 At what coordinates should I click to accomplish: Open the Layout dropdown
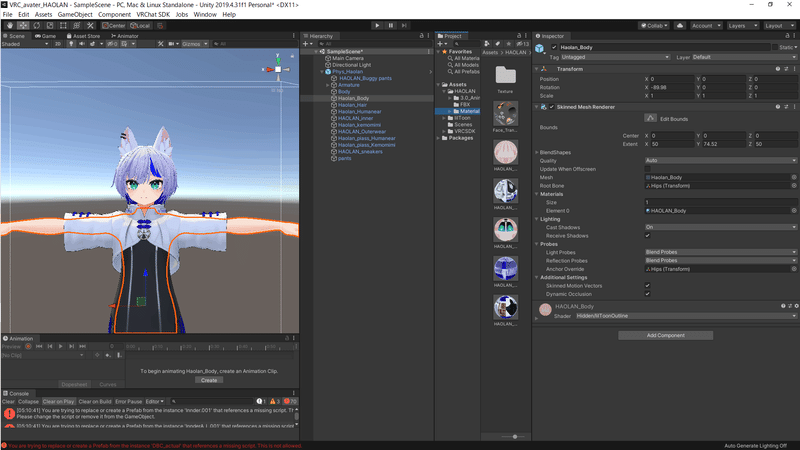coord(779,26)
